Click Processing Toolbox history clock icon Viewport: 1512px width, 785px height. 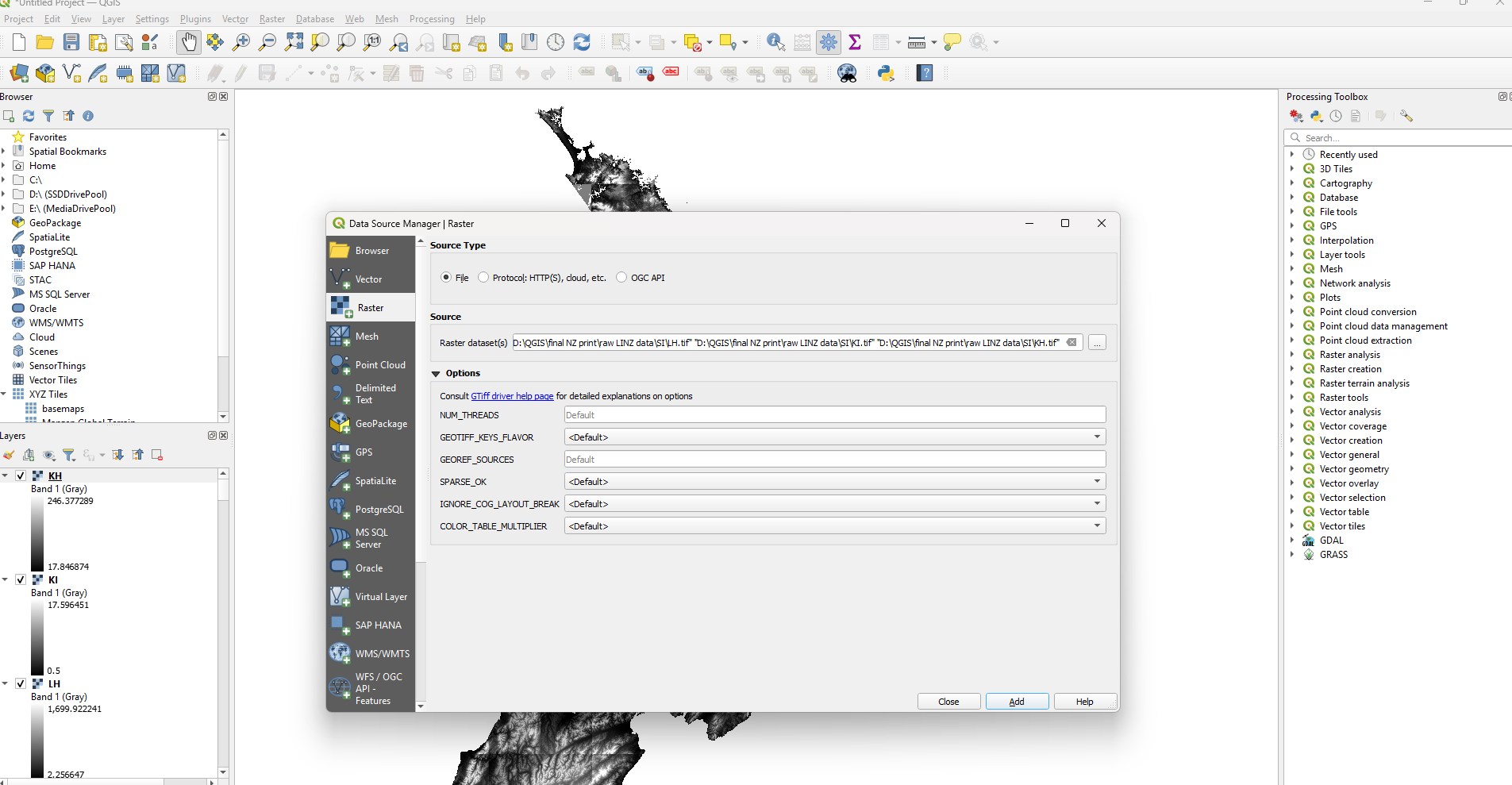[1336, 116]
